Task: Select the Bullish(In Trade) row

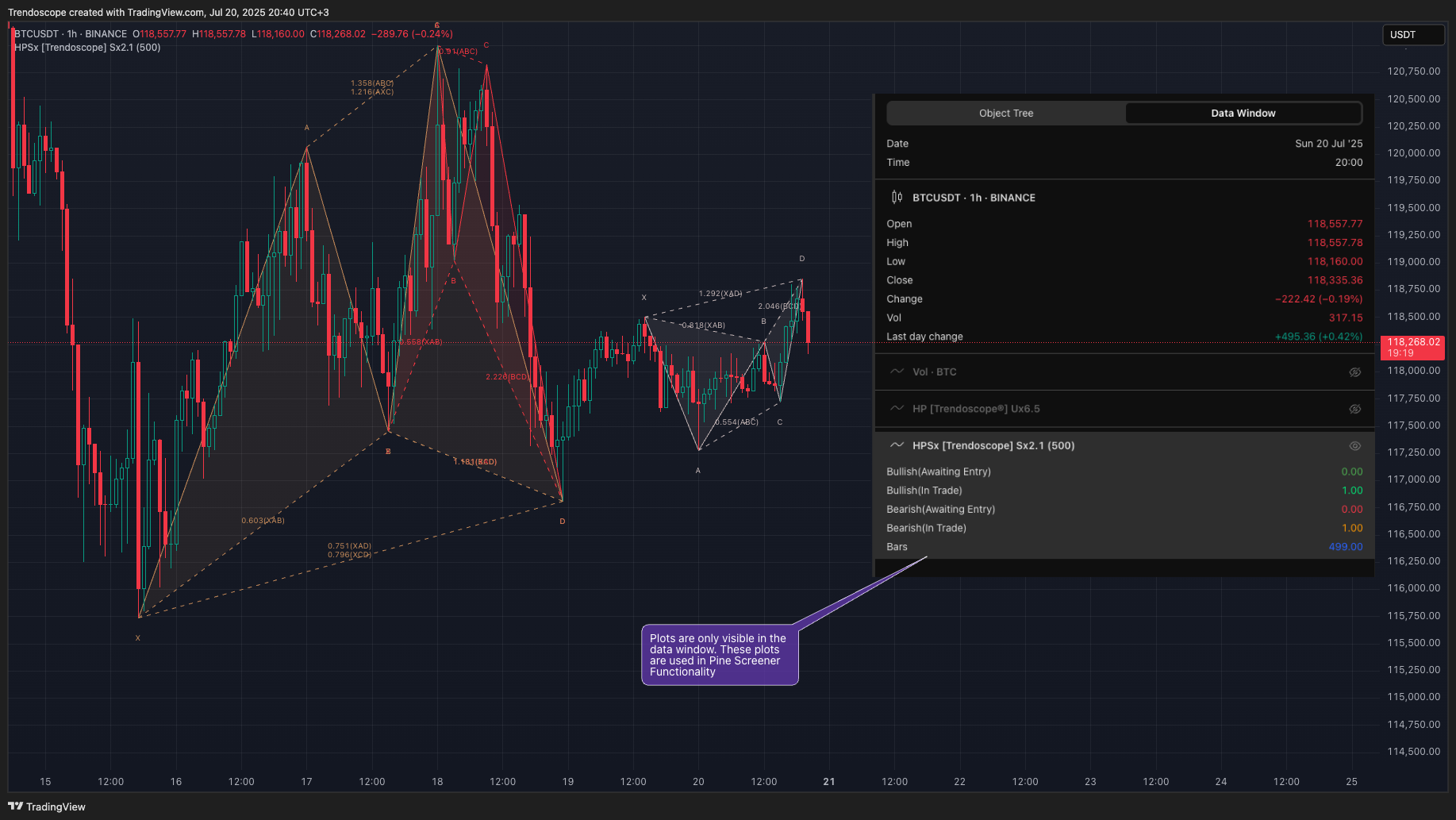Action: 1124,491
